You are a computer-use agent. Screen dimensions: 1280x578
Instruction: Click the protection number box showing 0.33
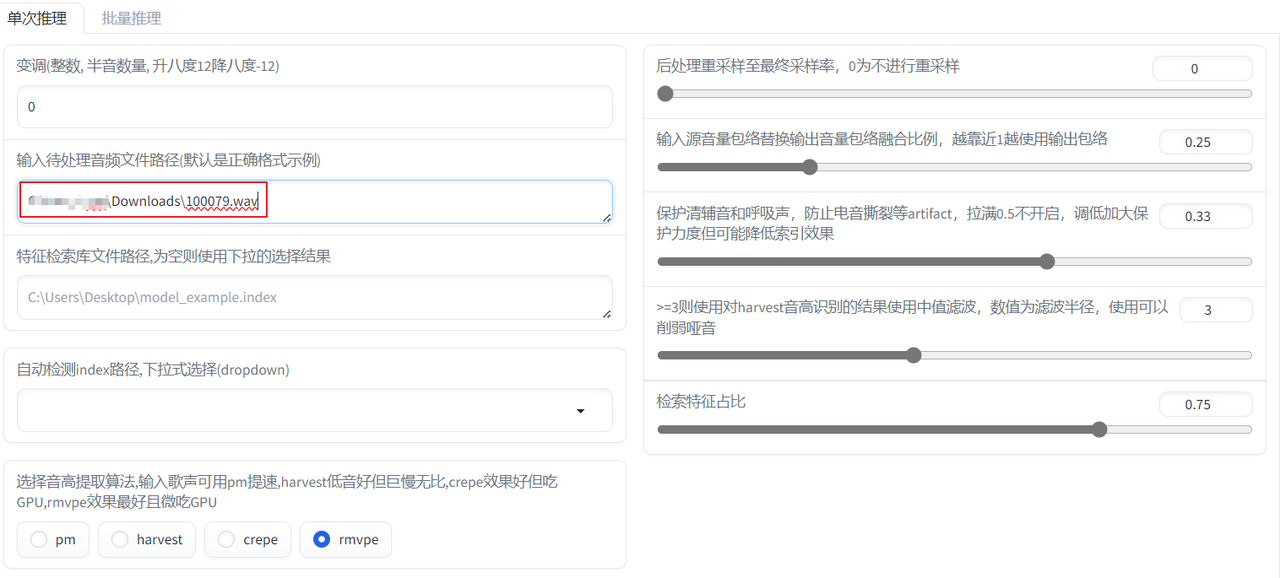(x=1204, y=216)
